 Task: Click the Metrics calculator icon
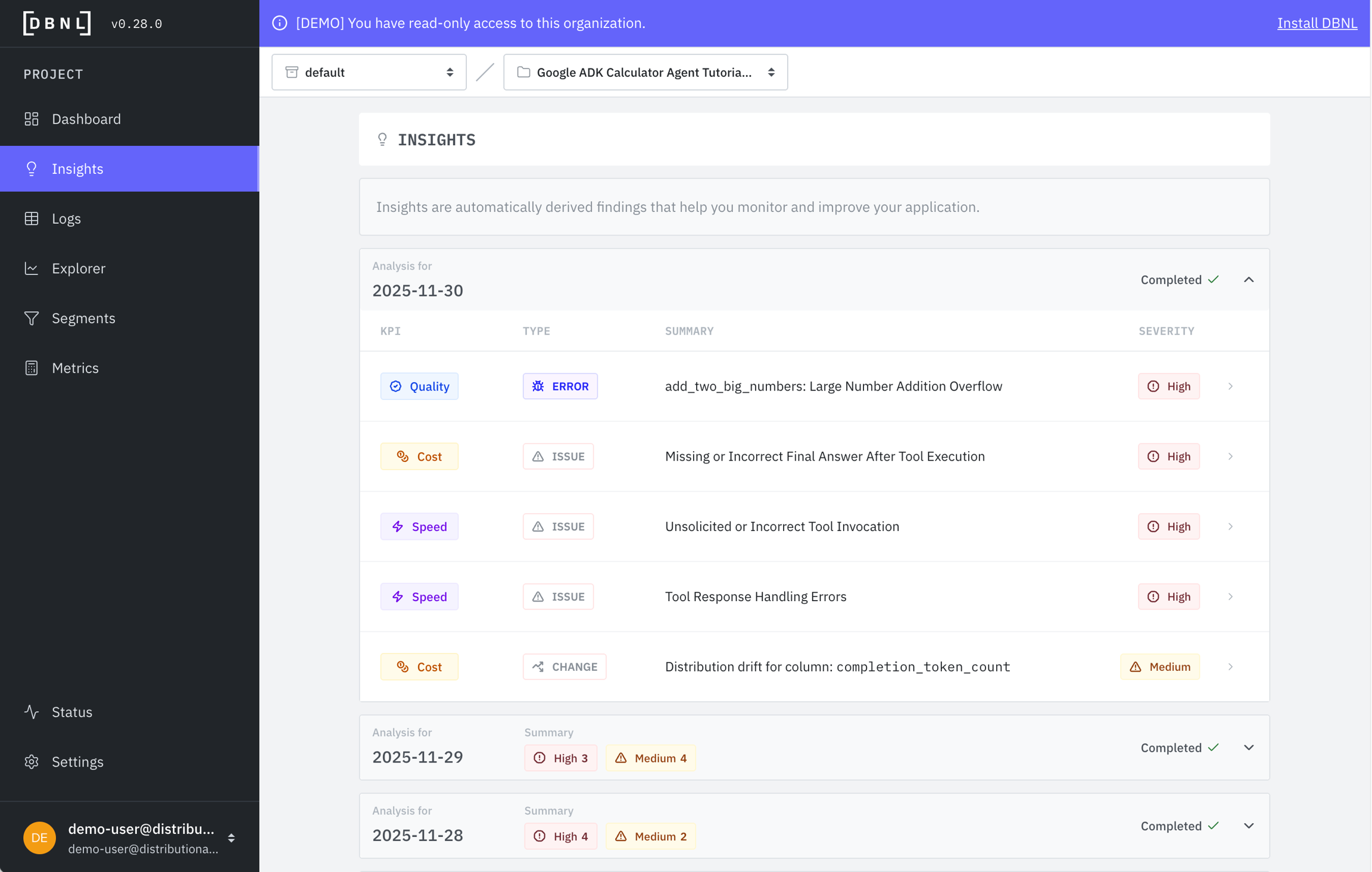coord(32,368)
